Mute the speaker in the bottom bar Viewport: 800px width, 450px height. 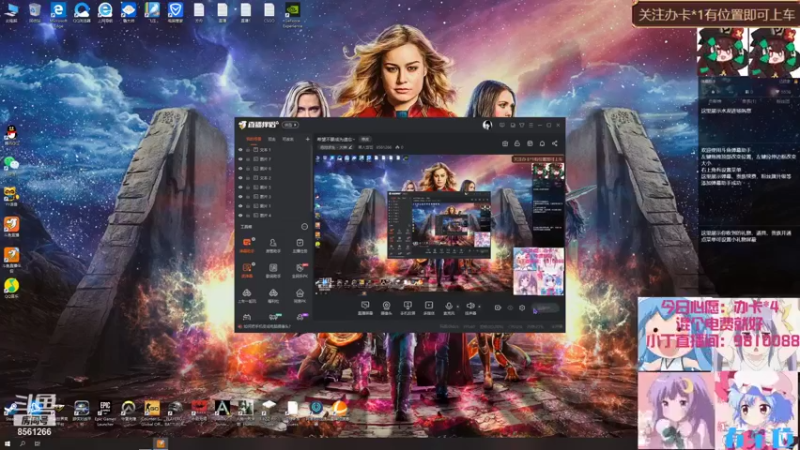point(470,308)
